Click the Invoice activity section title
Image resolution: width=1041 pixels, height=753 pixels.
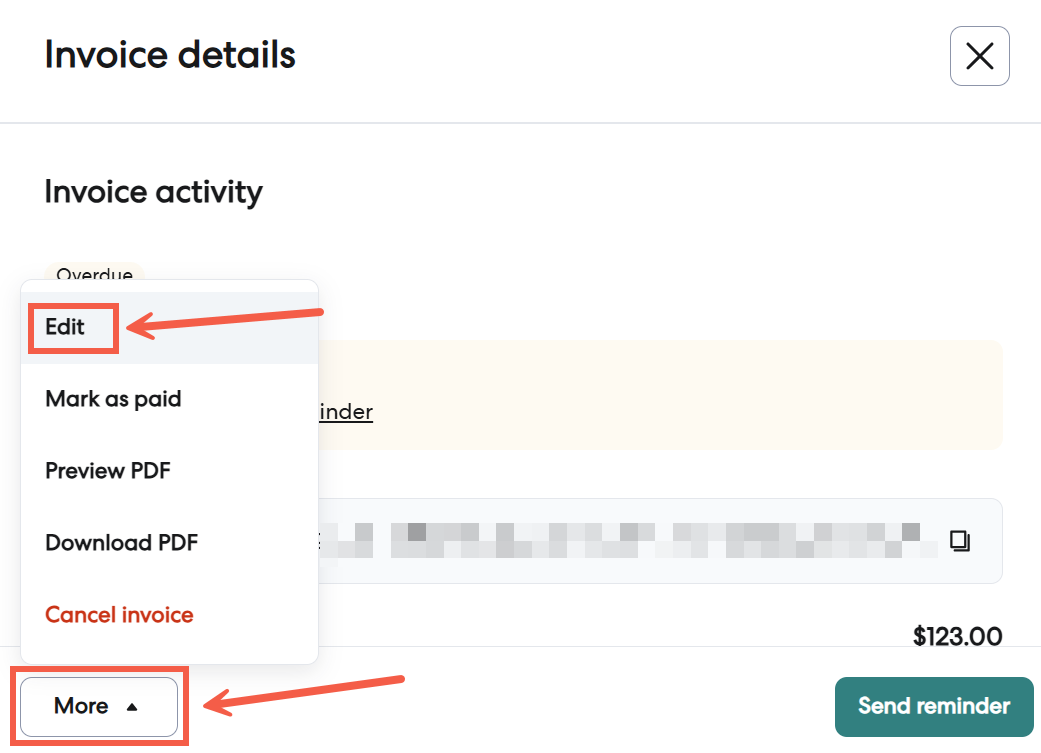click(153, 191)
